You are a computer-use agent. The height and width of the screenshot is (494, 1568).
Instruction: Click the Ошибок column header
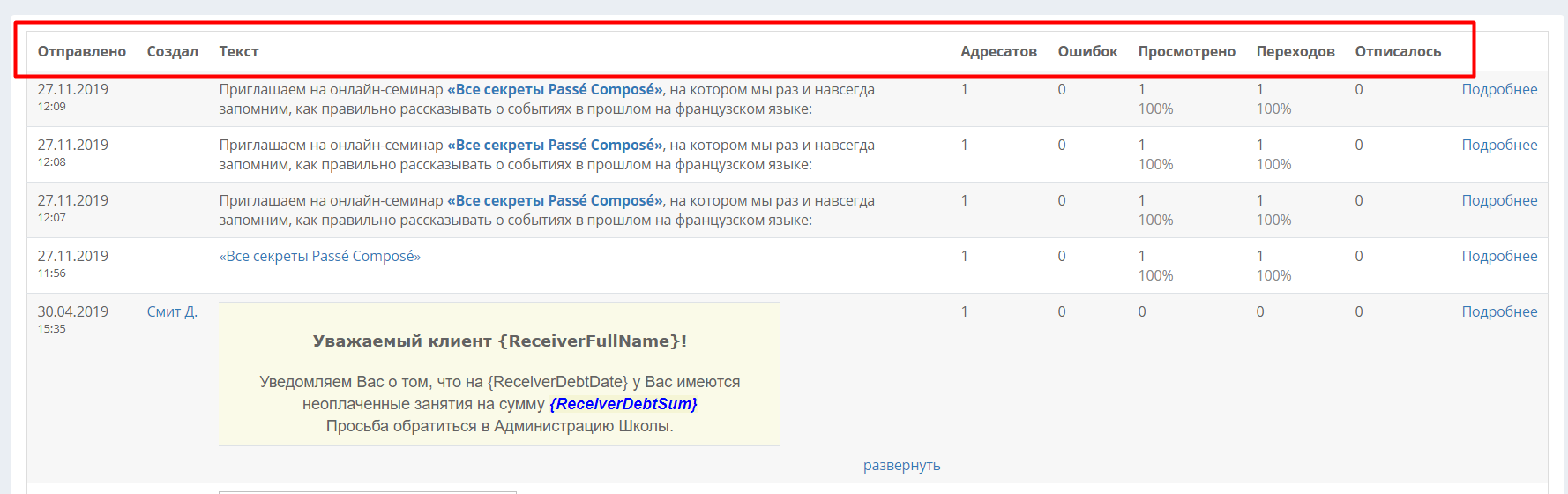tap(1088, 51)
